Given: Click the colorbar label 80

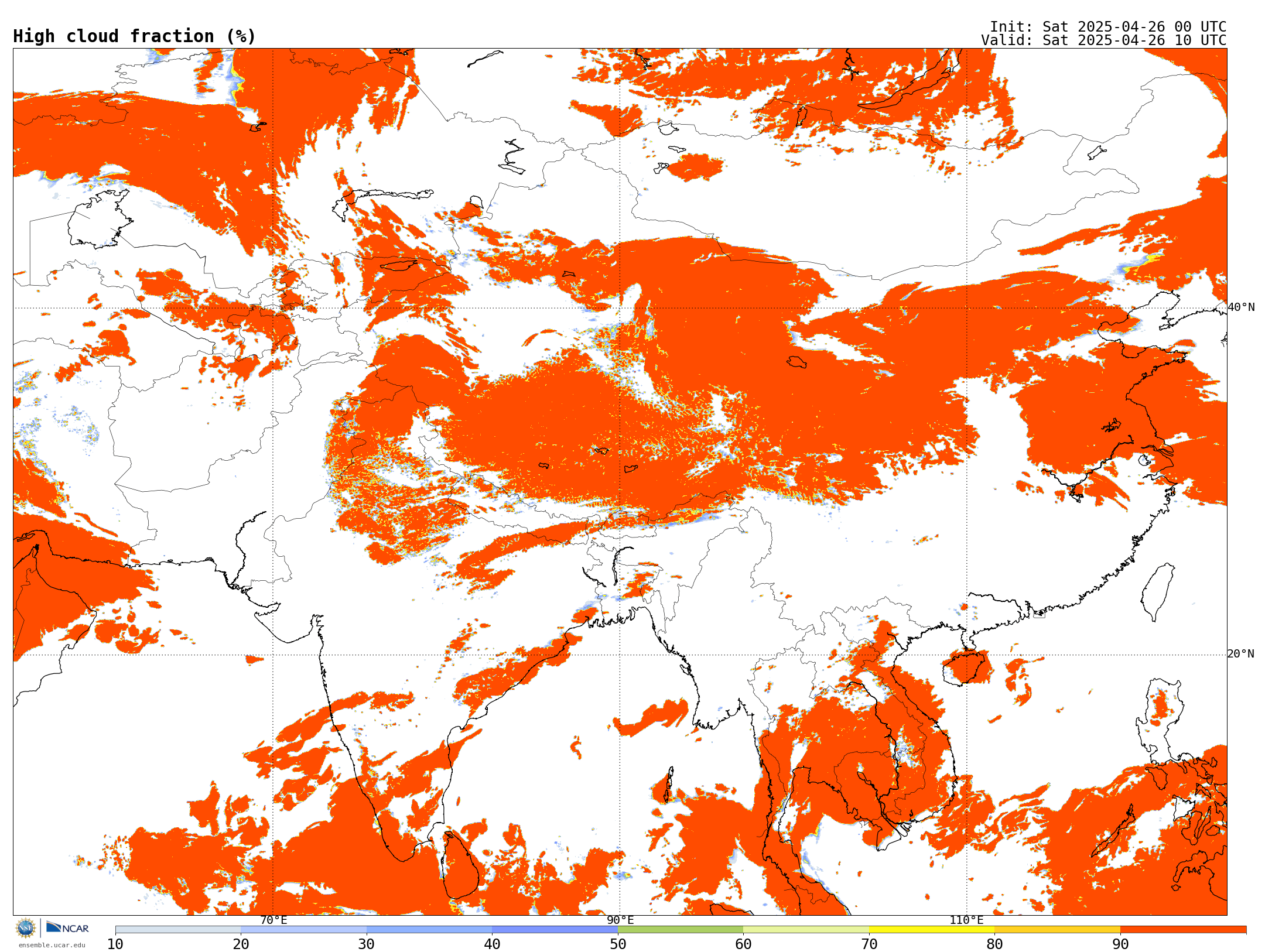Looking at the screenshot, I should 994,944.
